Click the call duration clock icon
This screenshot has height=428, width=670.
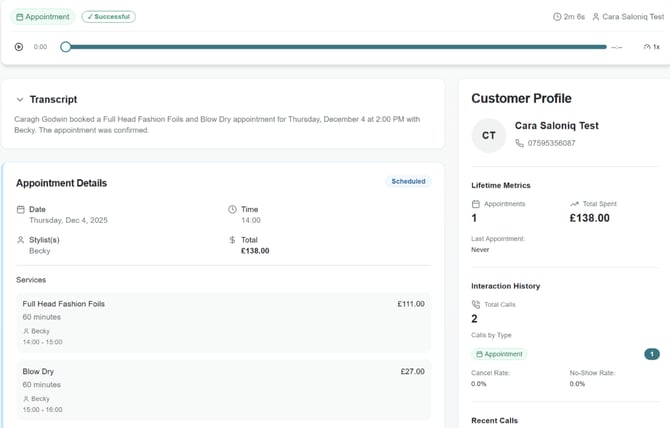click(557, 17)
